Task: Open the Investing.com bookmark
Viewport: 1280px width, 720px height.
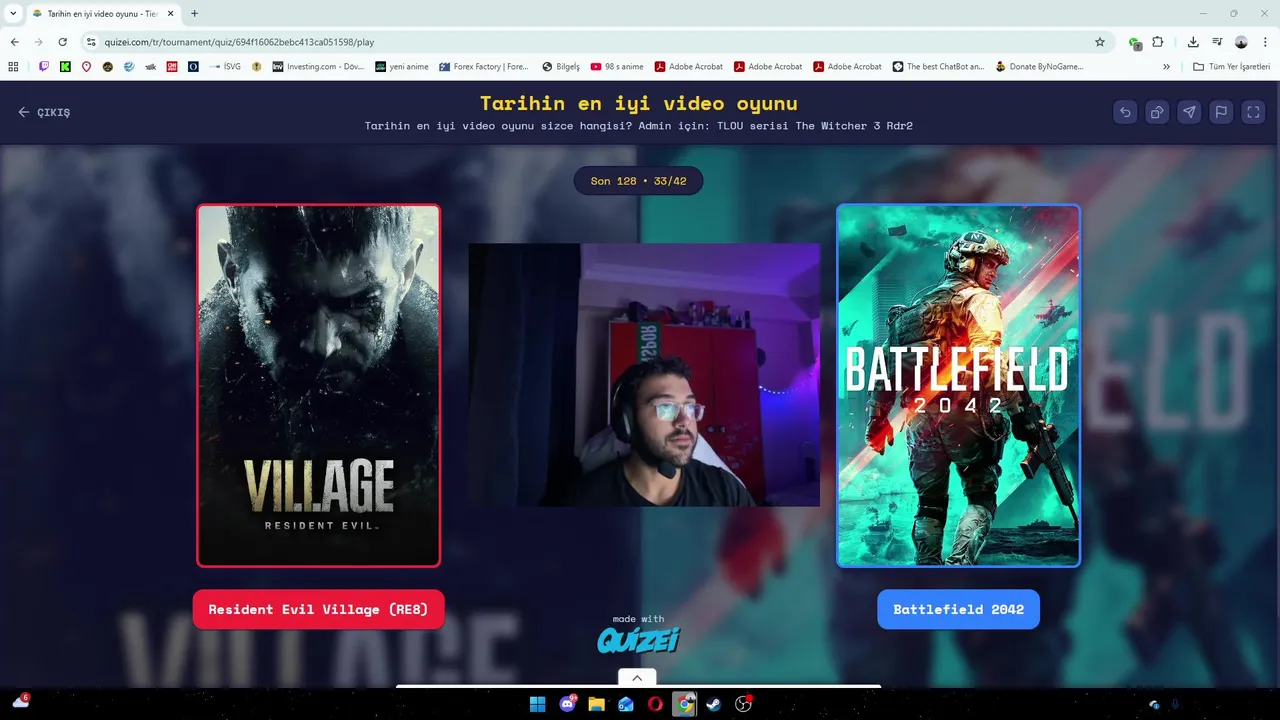Action: click(319, 67)
